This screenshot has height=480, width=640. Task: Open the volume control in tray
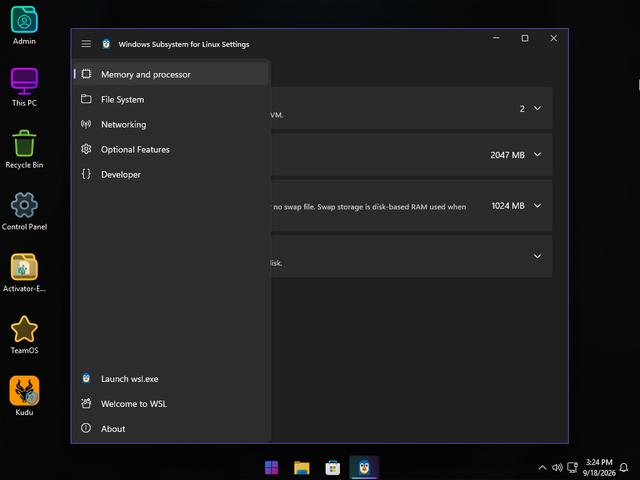[x=557, y=467]
